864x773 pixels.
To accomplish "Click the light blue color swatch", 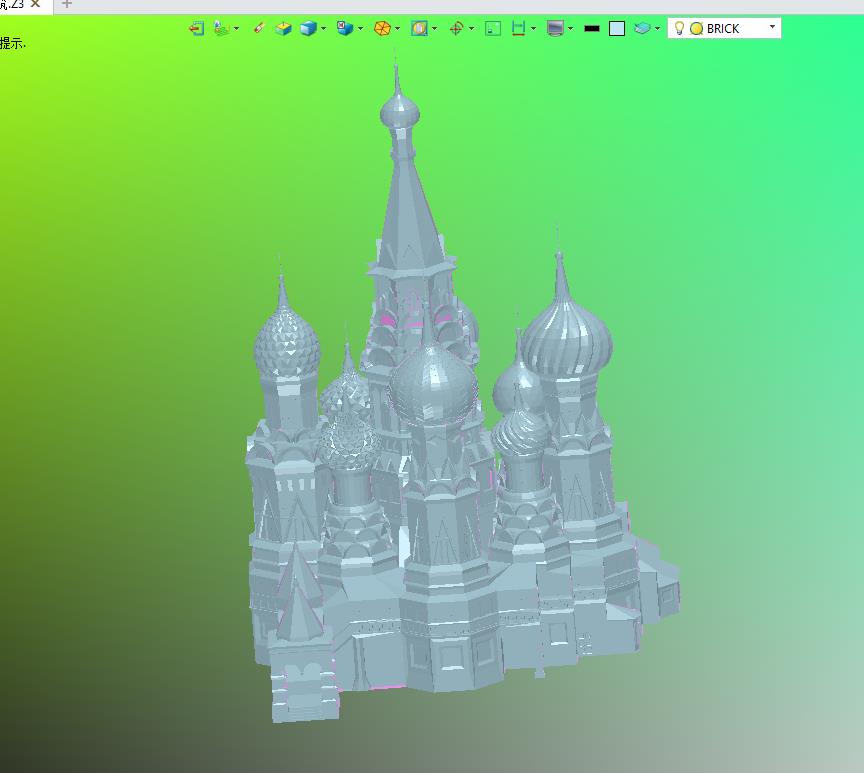I will (x=617, y=29).
